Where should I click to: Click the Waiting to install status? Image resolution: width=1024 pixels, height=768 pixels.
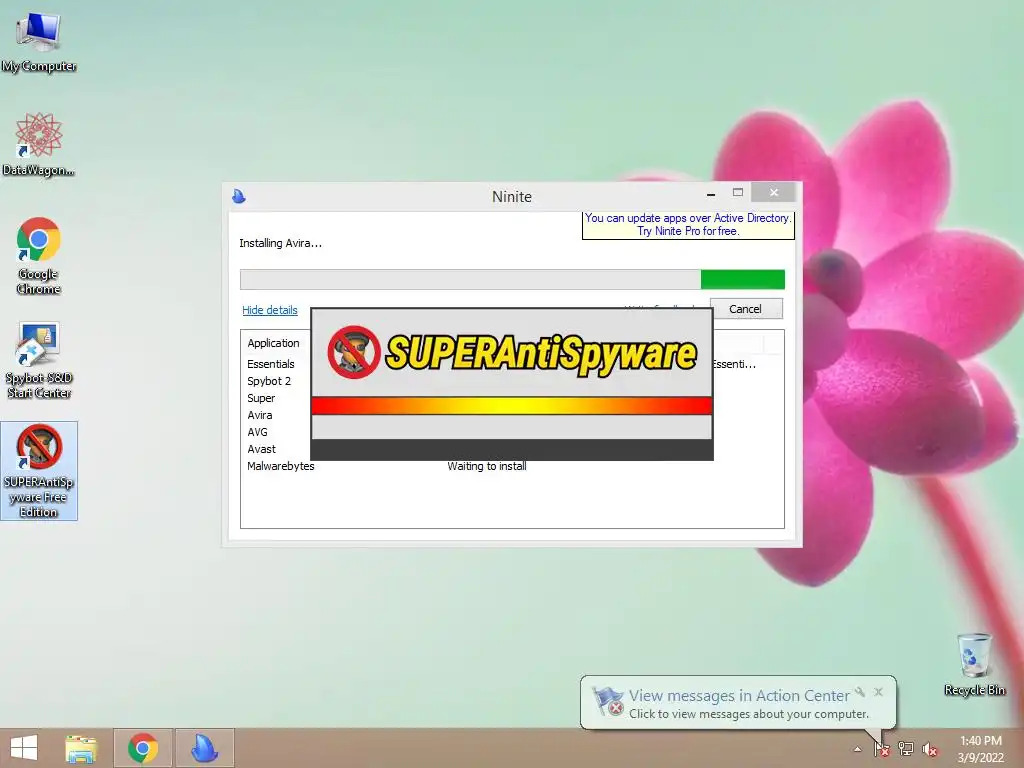click(487, 466)
